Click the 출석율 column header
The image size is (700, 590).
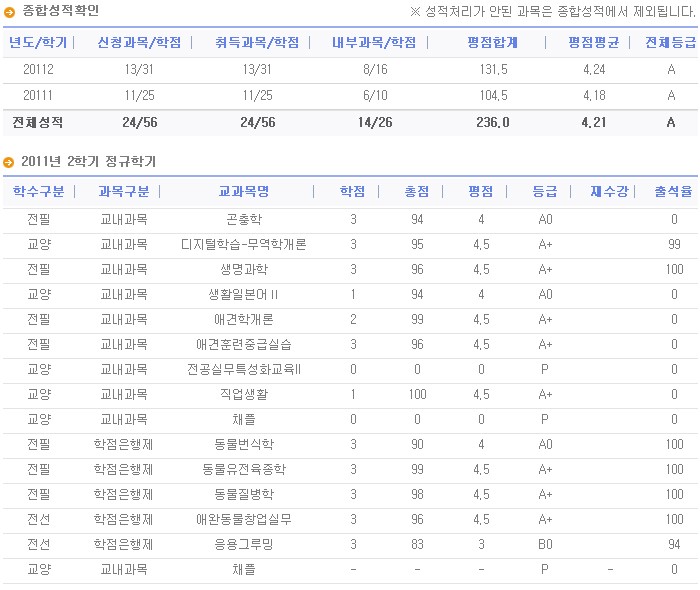673,192
